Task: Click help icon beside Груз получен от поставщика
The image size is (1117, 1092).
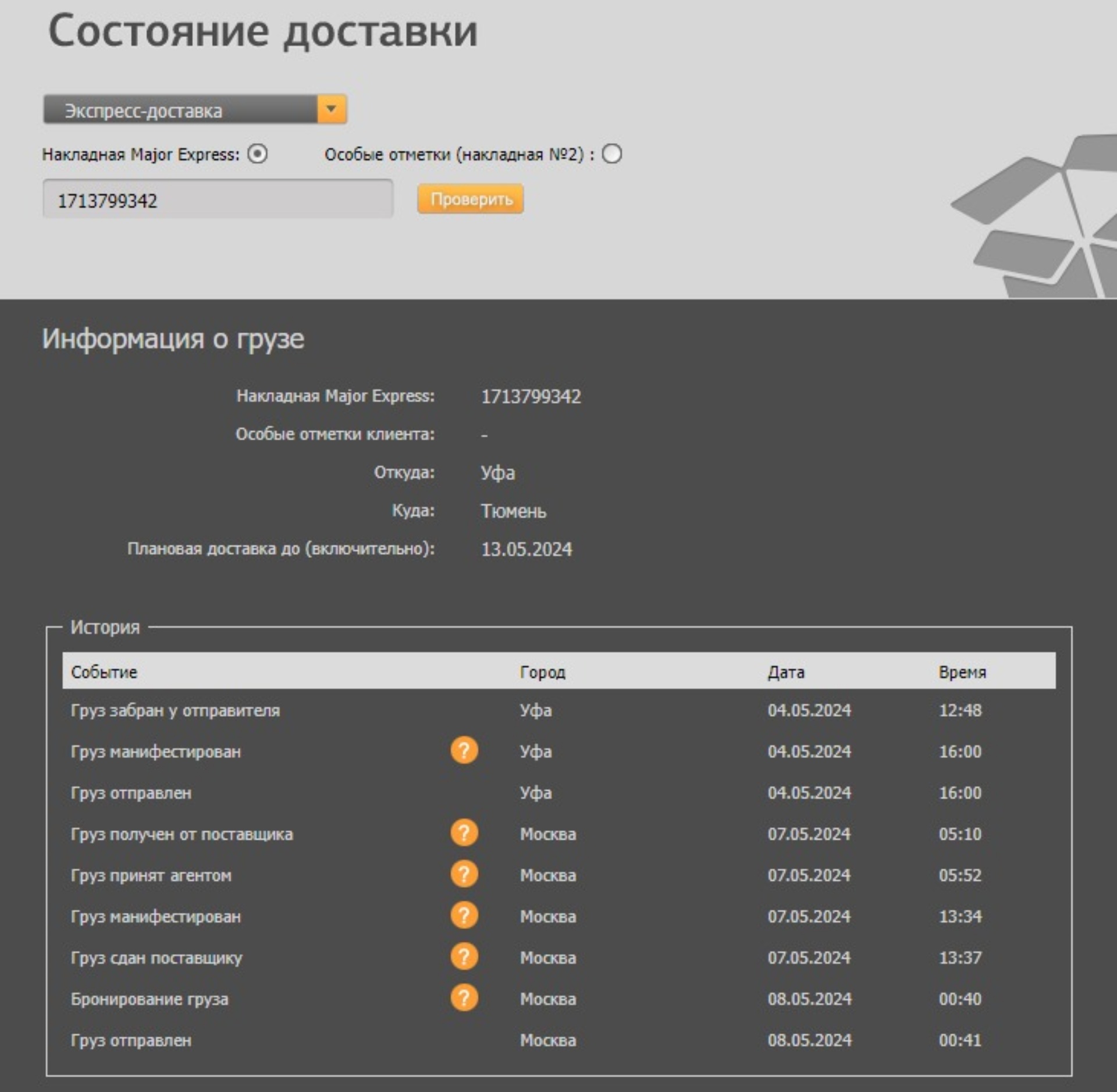Action: (464, 833)
